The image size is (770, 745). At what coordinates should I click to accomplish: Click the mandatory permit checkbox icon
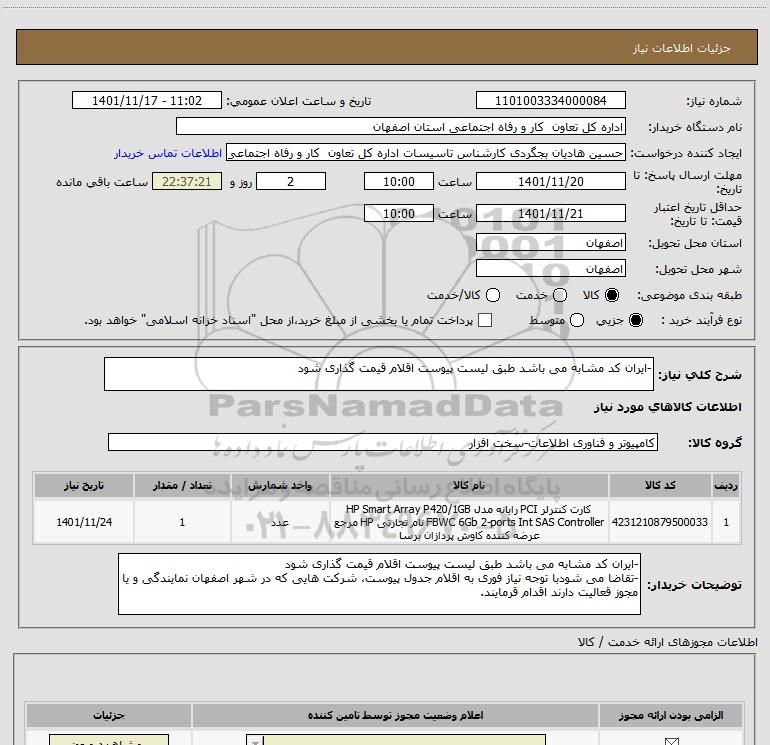[x=671, y=742]
